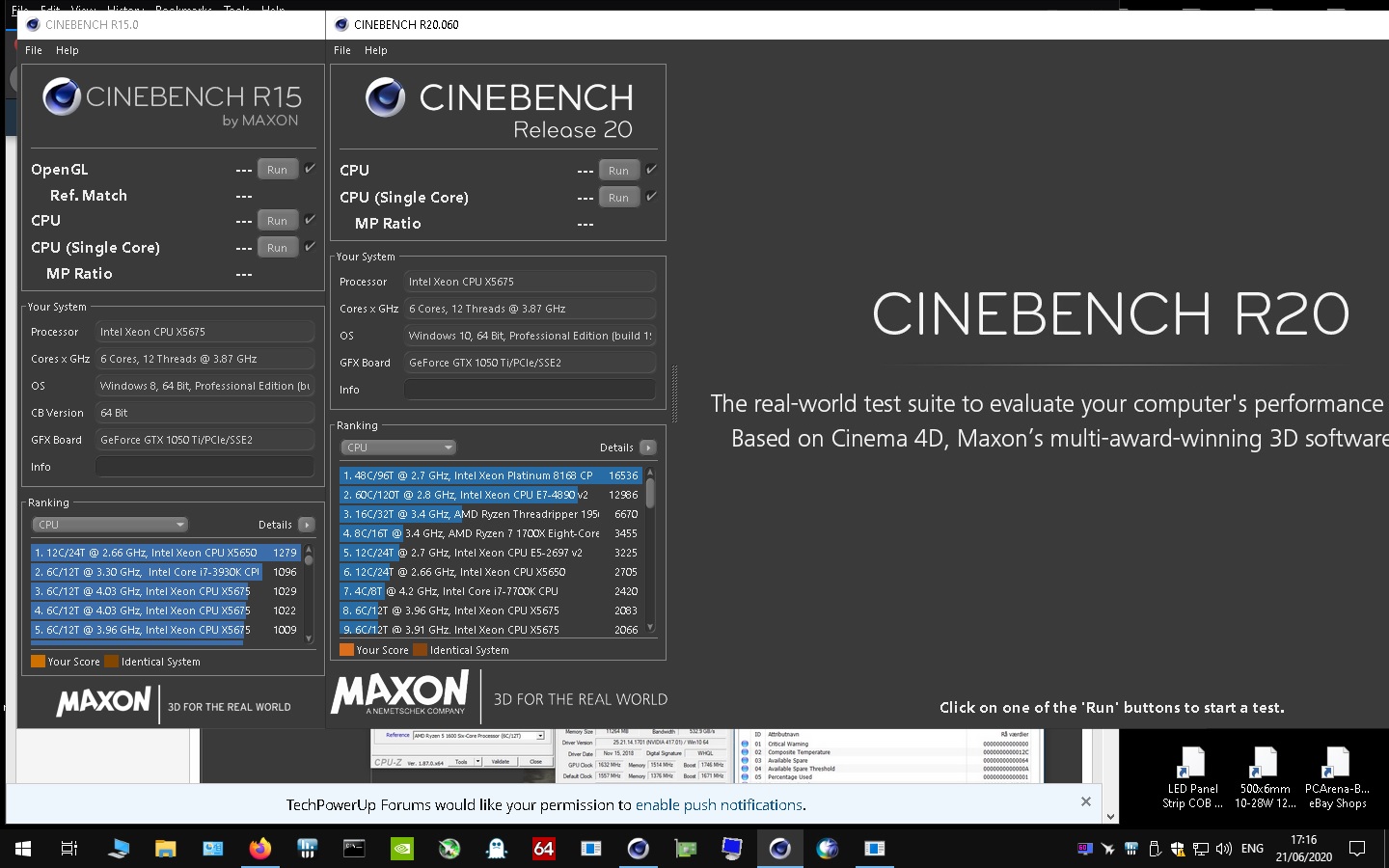This screenshot has height=868, width=1389.
Task: Open the CPU ranking dropdown in R15
Action: (x=110, y=525)
